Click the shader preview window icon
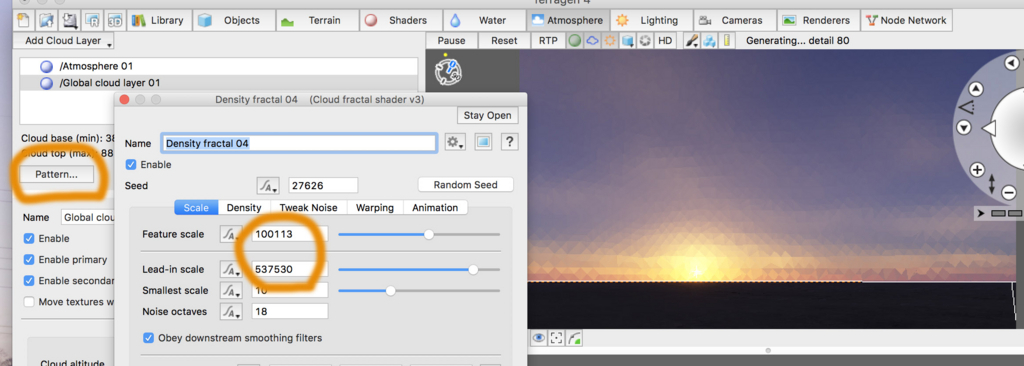The image size is (1024, 366). [483, 142]
